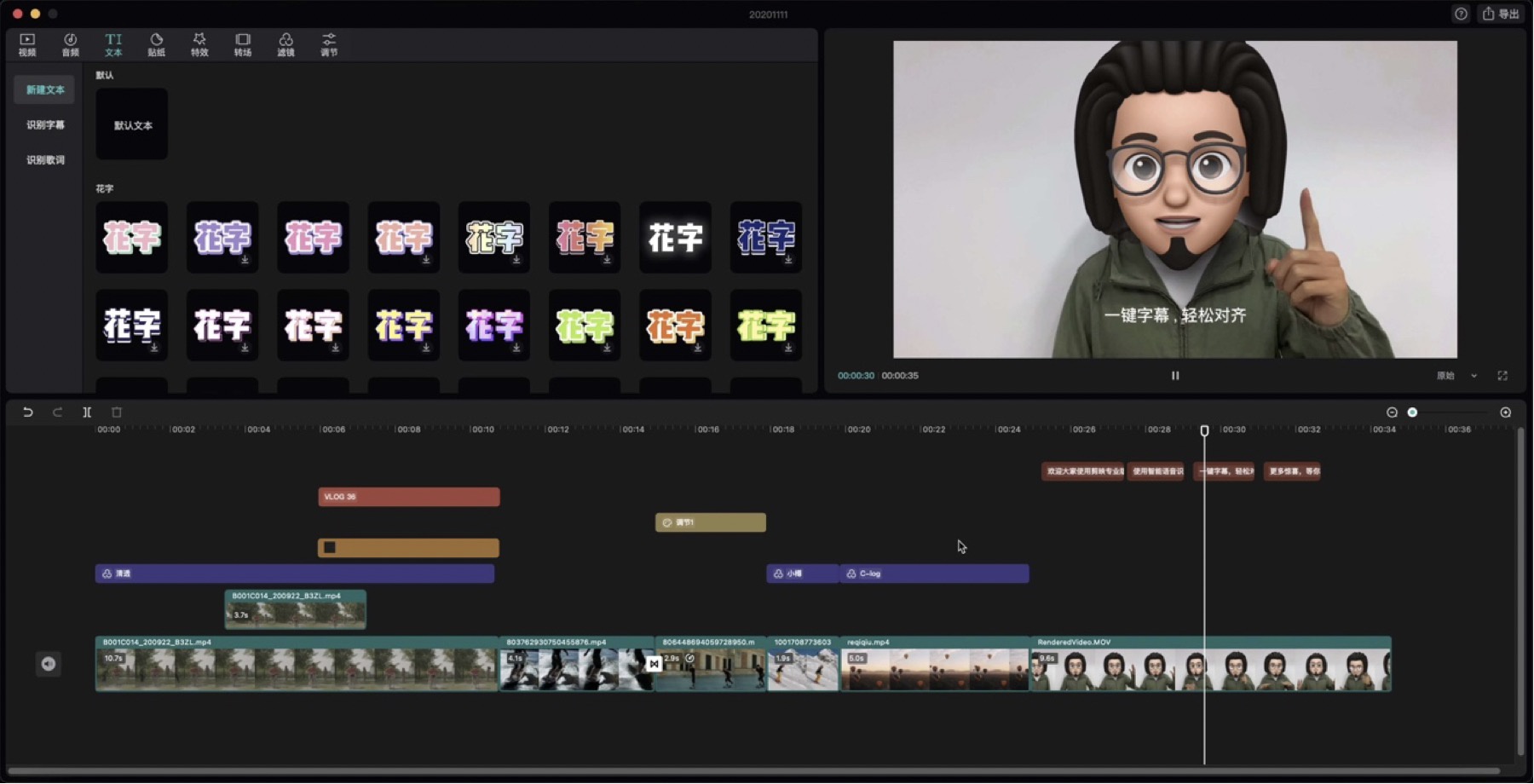Open the 调节 adjustment panel icon
The image size is (1534, 784).
point(329,44)
